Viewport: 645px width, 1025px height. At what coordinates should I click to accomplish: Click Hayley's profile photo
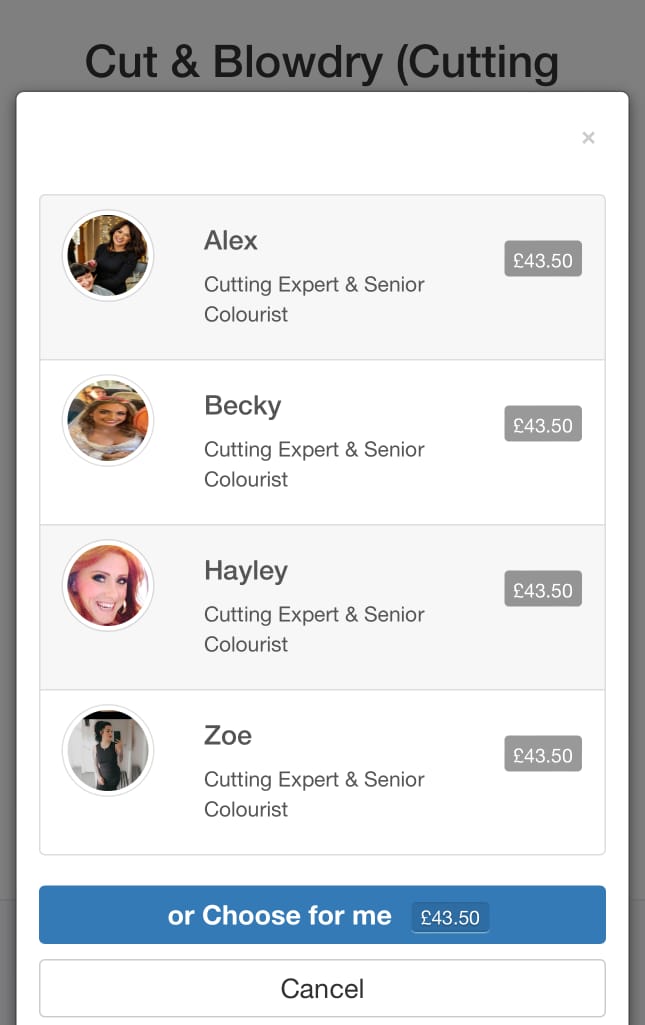pos(108,586)
